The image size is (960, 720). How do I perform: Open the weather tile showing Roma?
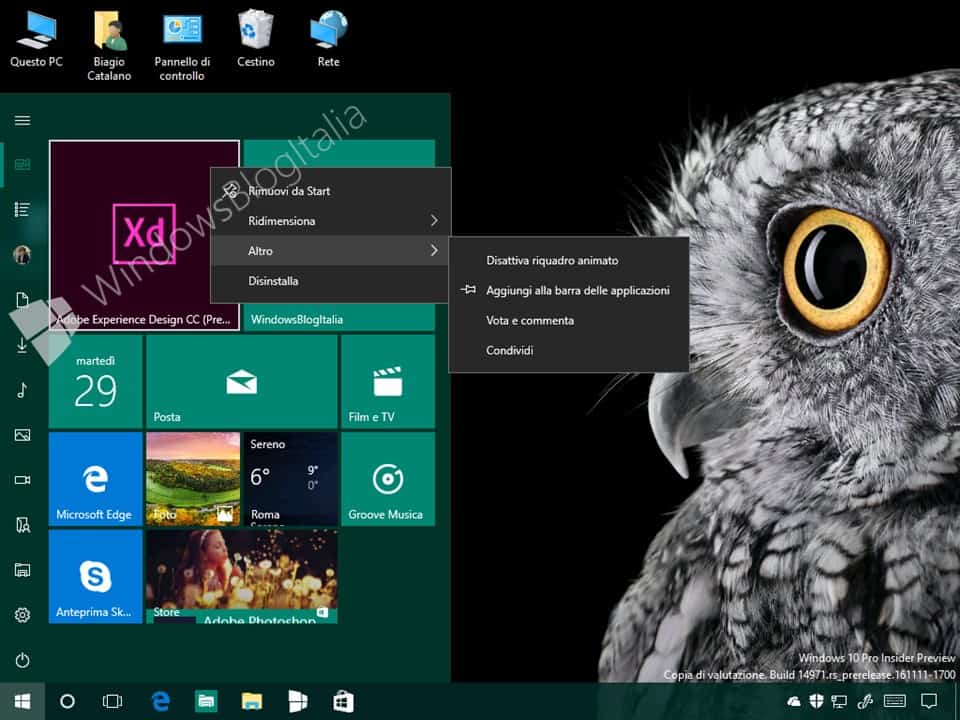click(x=291, y=479)
